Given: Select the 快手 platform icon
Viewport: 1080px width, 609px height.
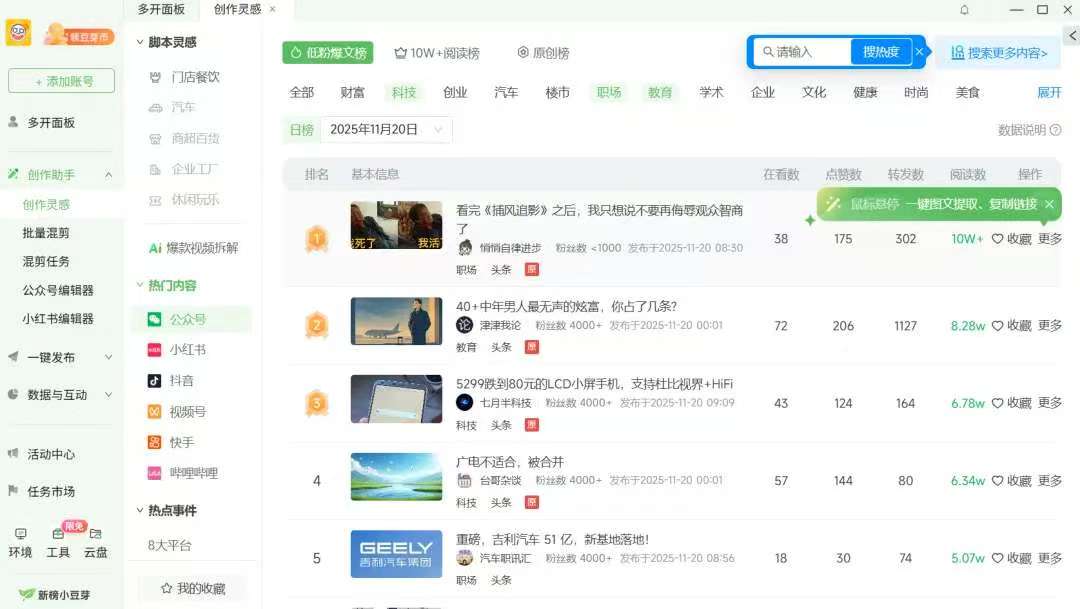Looking at the screenshot, I should pos(154,442).
